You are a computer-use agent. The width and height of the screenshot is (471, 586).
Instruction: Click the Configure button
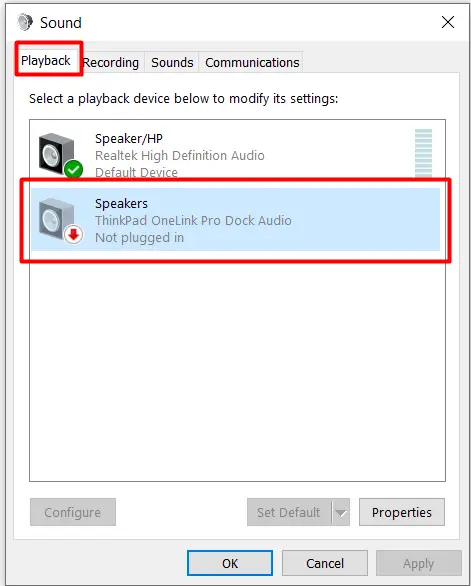[x=73, y=512]
